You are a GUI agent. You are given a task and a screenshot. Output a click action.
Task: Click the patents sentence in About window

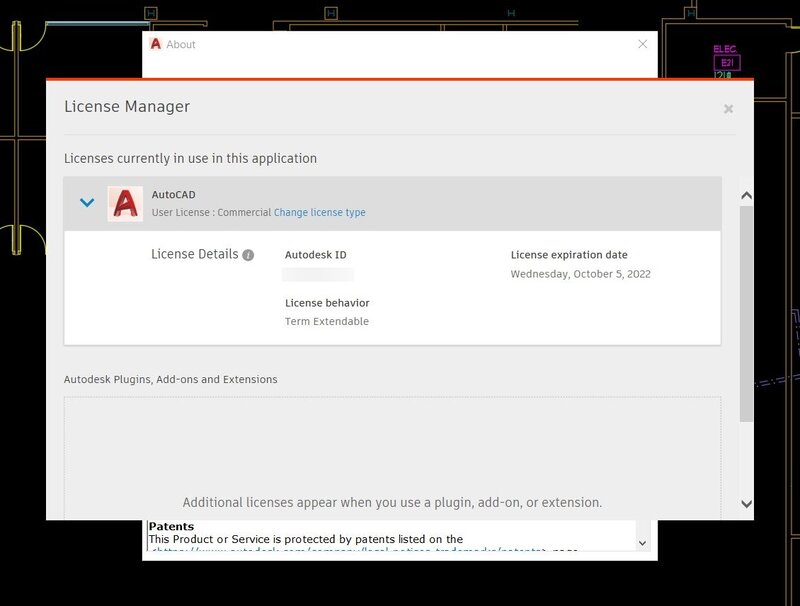coord(306,539)
